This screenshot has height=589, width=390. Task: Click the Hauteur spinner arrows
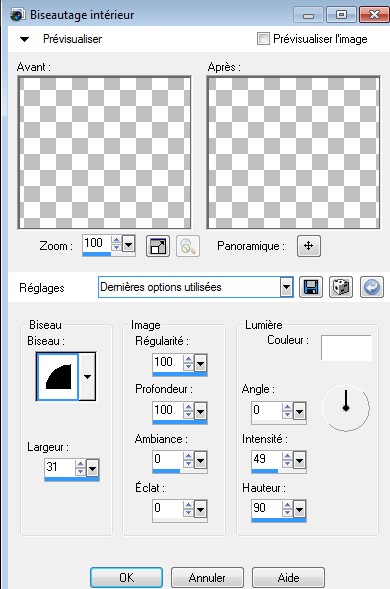click(287, 509)
